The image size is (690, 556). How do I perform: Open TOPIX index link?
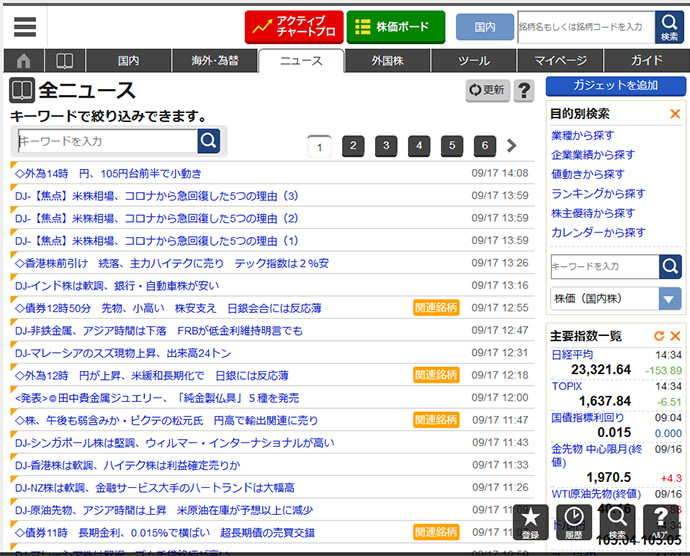567,386
